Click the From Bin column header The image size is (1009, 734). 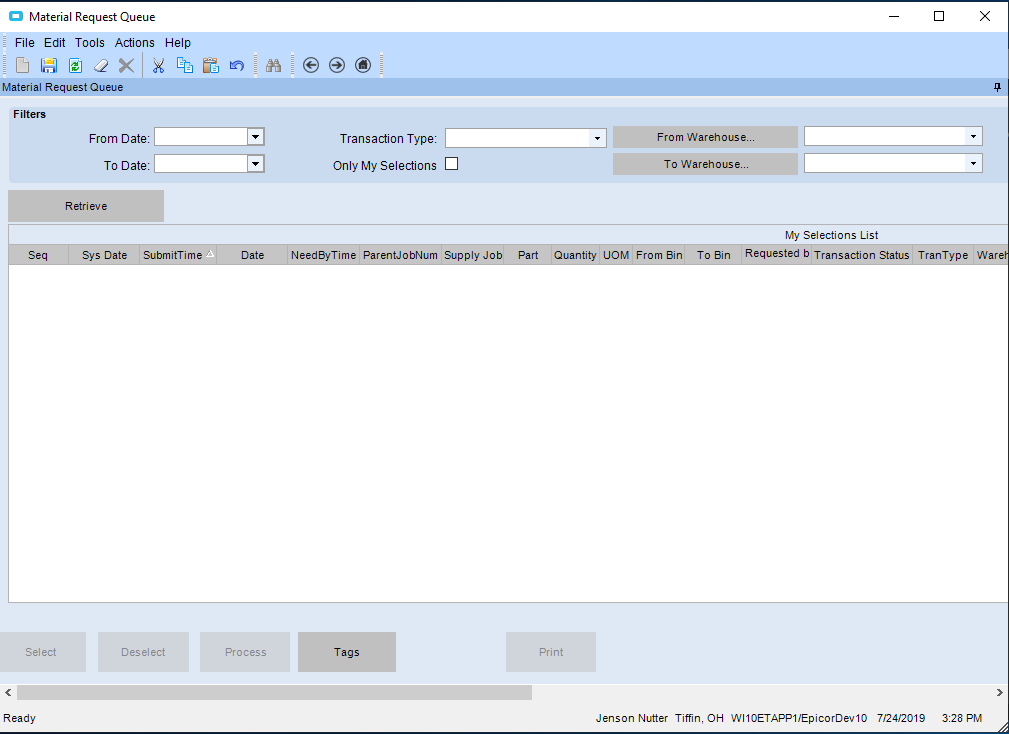tap(659, 255)
